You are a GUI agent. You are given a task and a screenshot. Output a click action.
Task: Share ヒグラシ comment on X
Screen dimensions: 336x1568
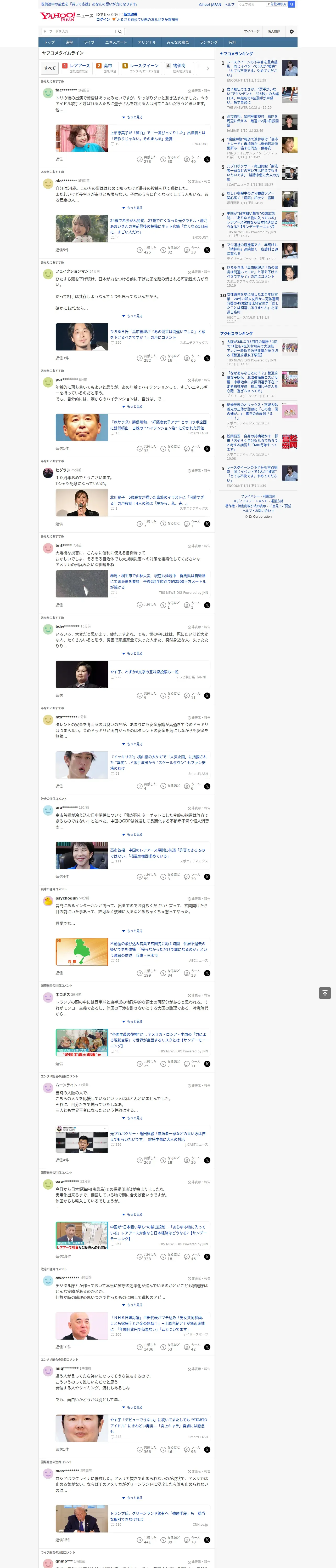(x=207, y=524)
